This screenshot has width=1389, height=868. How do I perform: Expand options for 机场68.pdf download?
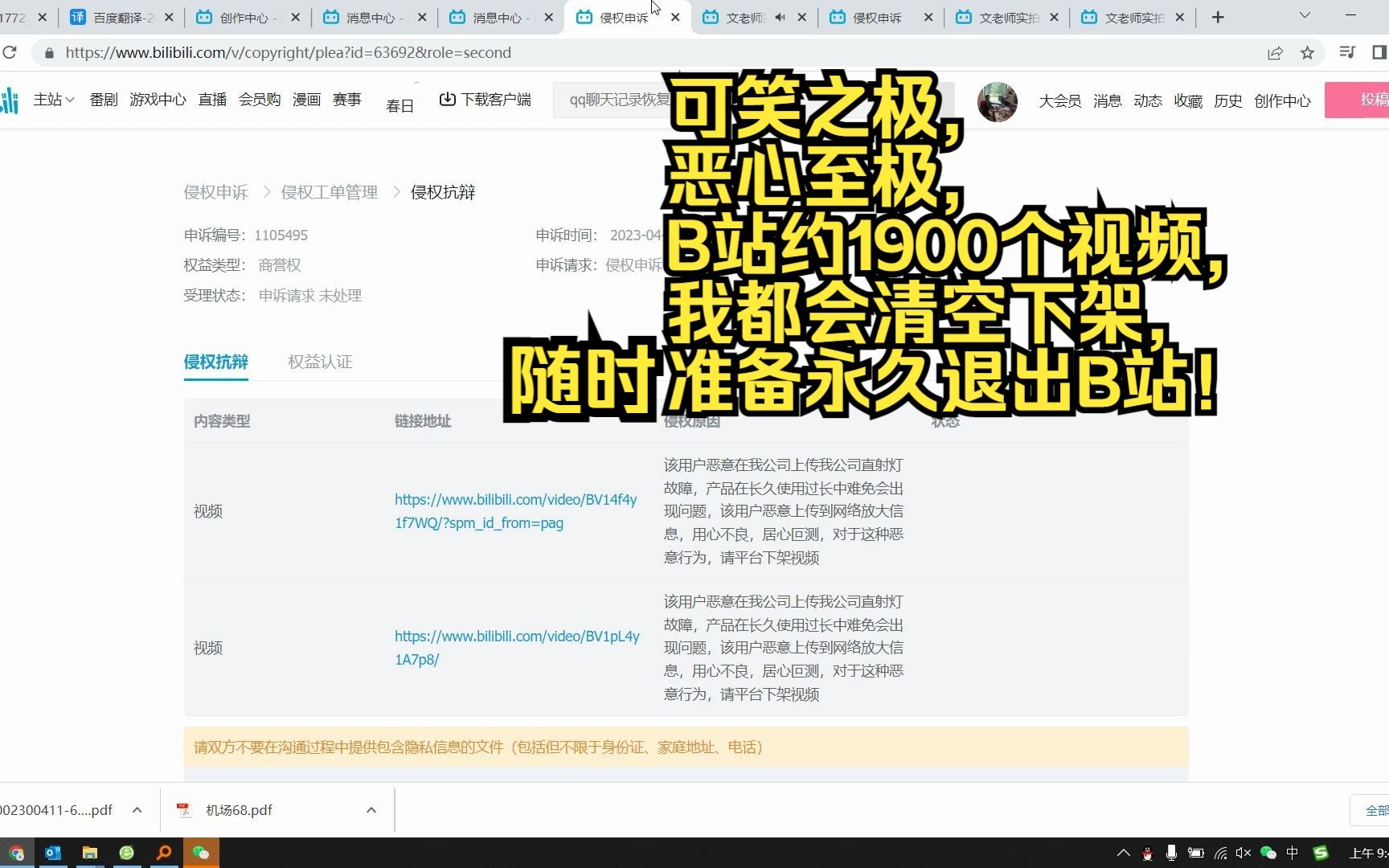pyautogui.click(x=371, y=810)
